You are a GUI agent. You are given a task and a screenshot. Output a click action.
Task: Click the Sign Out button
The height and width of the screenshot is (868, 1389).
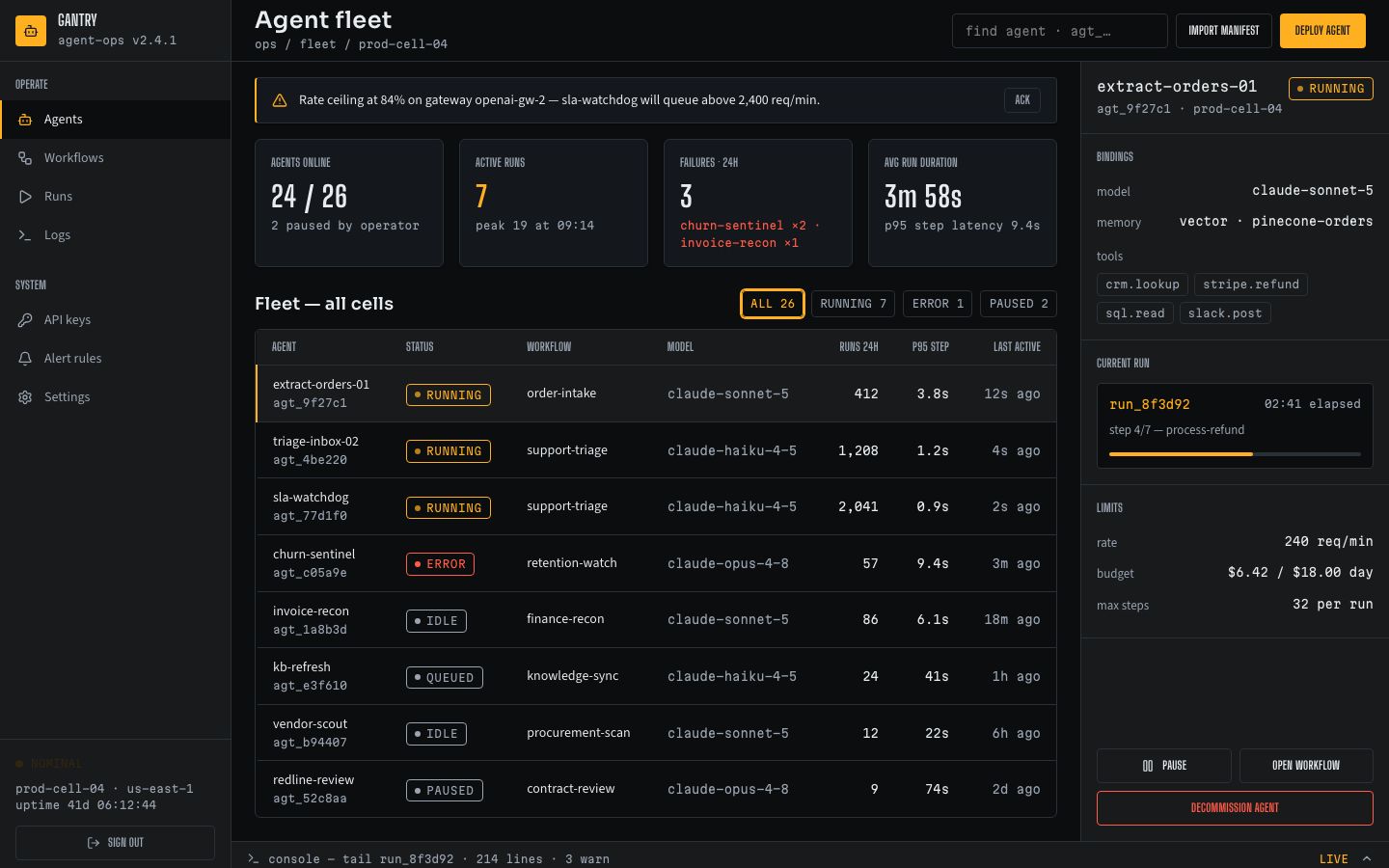point(115,843)
